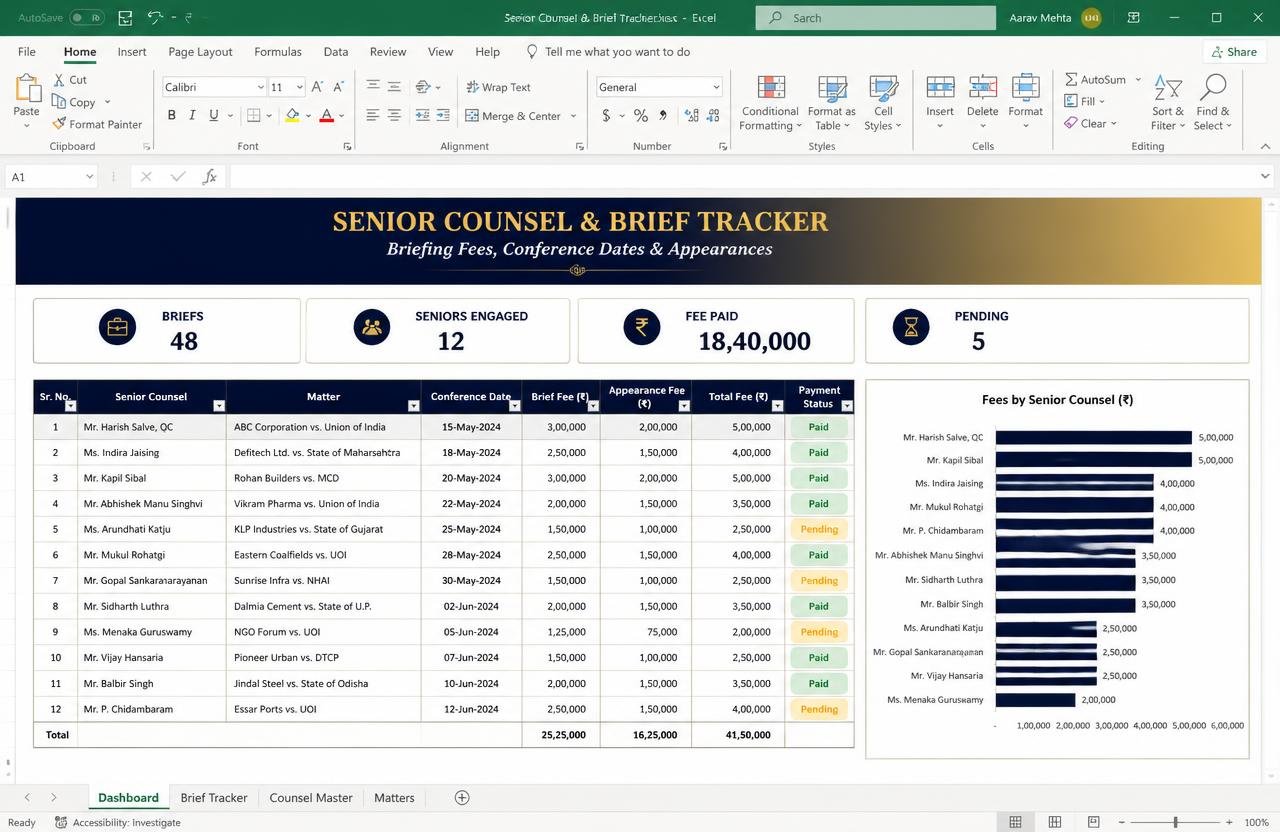Open the Name Box dropdown arrow
Screen dimensions: 1280x832
(89, 177)
